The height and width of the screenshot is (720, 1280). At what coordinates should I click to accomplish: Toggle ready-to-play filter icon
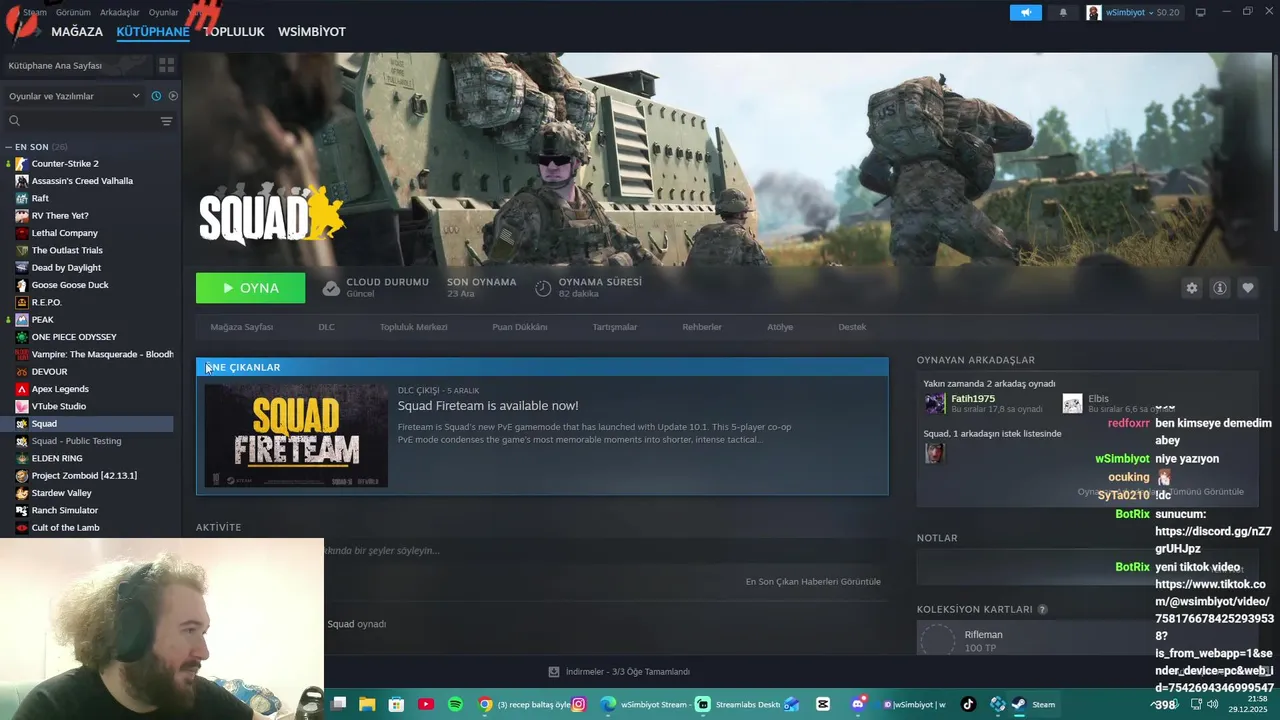(x=173, y=96)
